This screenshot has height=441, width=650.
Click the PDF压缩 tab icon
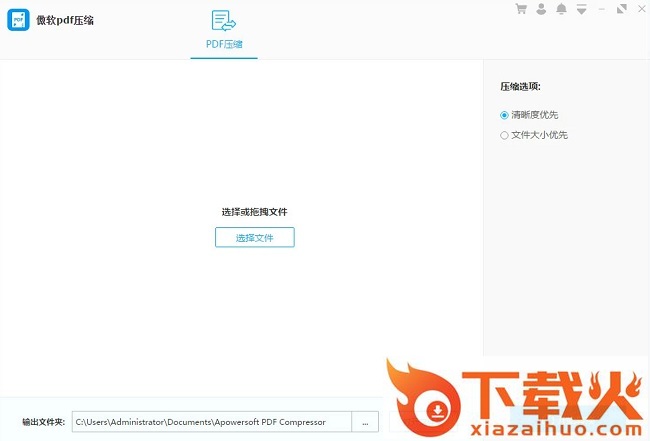(x=224, y=22)
